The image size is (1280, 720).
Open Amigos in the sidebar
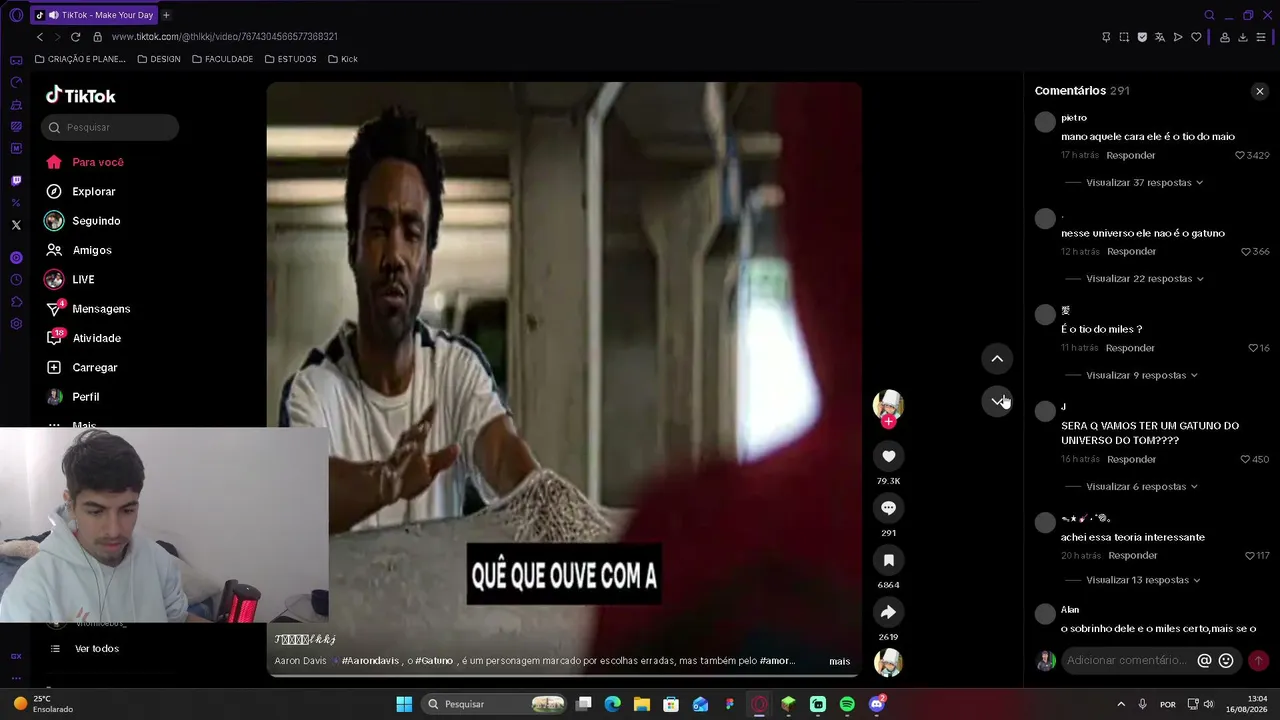(79, 250)
